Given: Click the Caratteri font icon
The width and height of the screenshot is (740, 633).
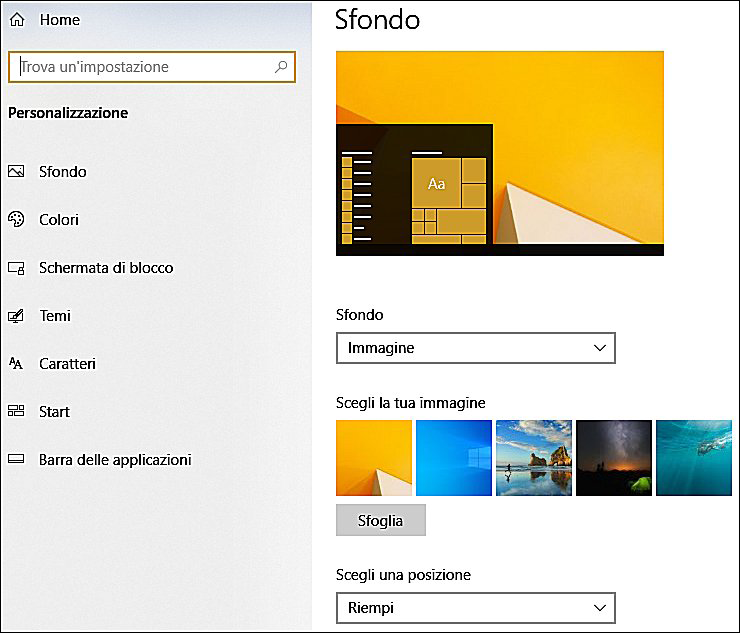Looking at the screenshot, I should 16,364.
